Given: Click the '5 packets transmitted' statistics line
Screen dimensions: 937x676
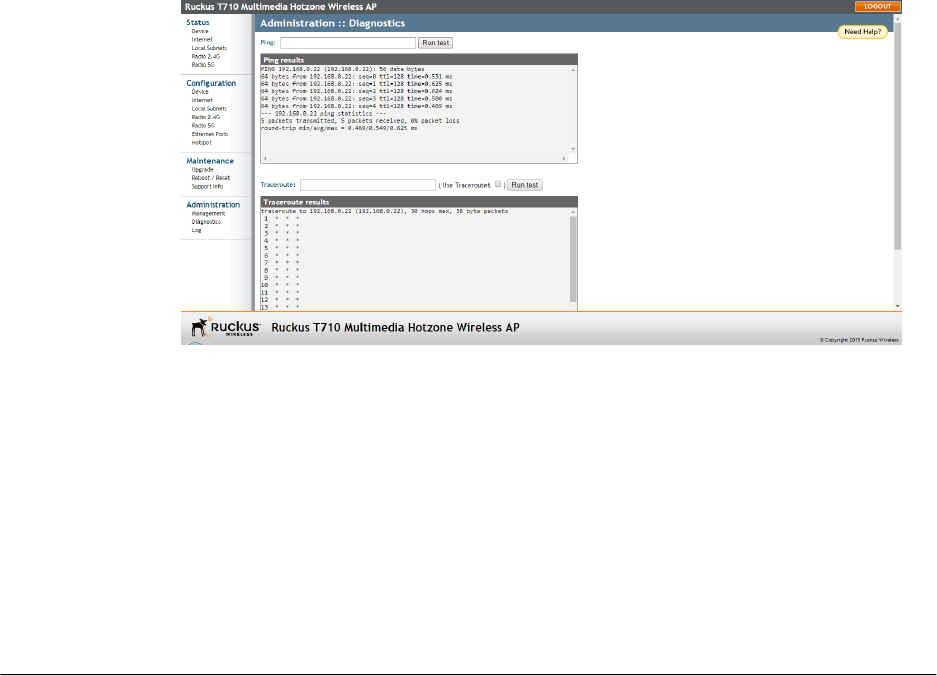Looking at the screenshot, I should [360, 121].
